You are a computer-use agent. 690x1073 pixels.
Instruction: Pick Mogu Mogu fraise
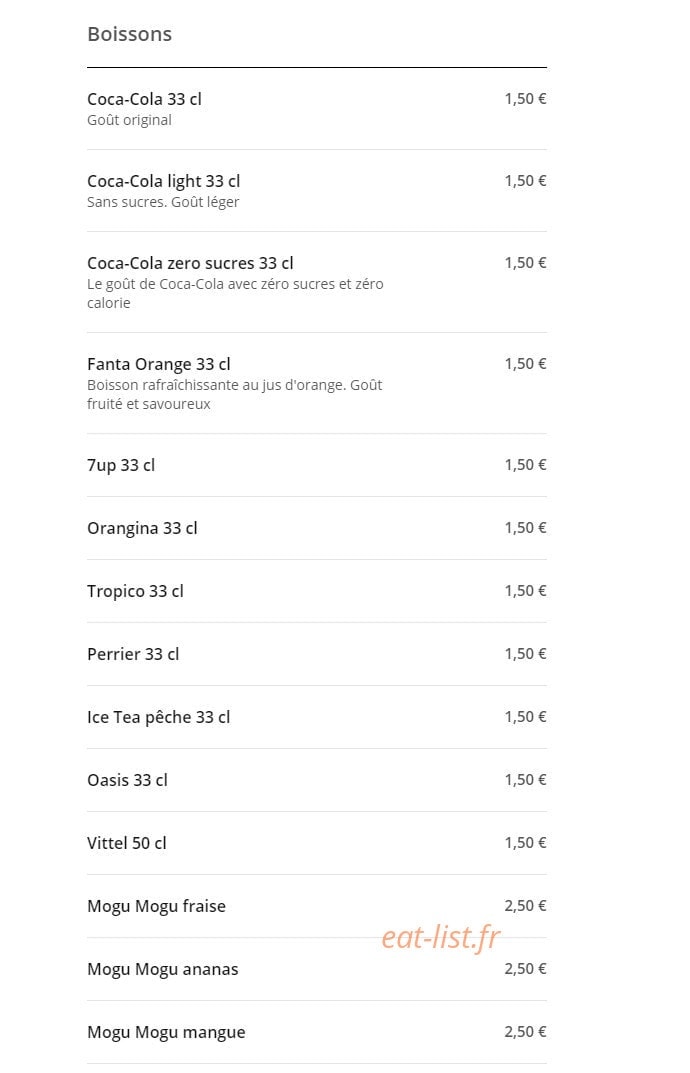tap(316, 906)
